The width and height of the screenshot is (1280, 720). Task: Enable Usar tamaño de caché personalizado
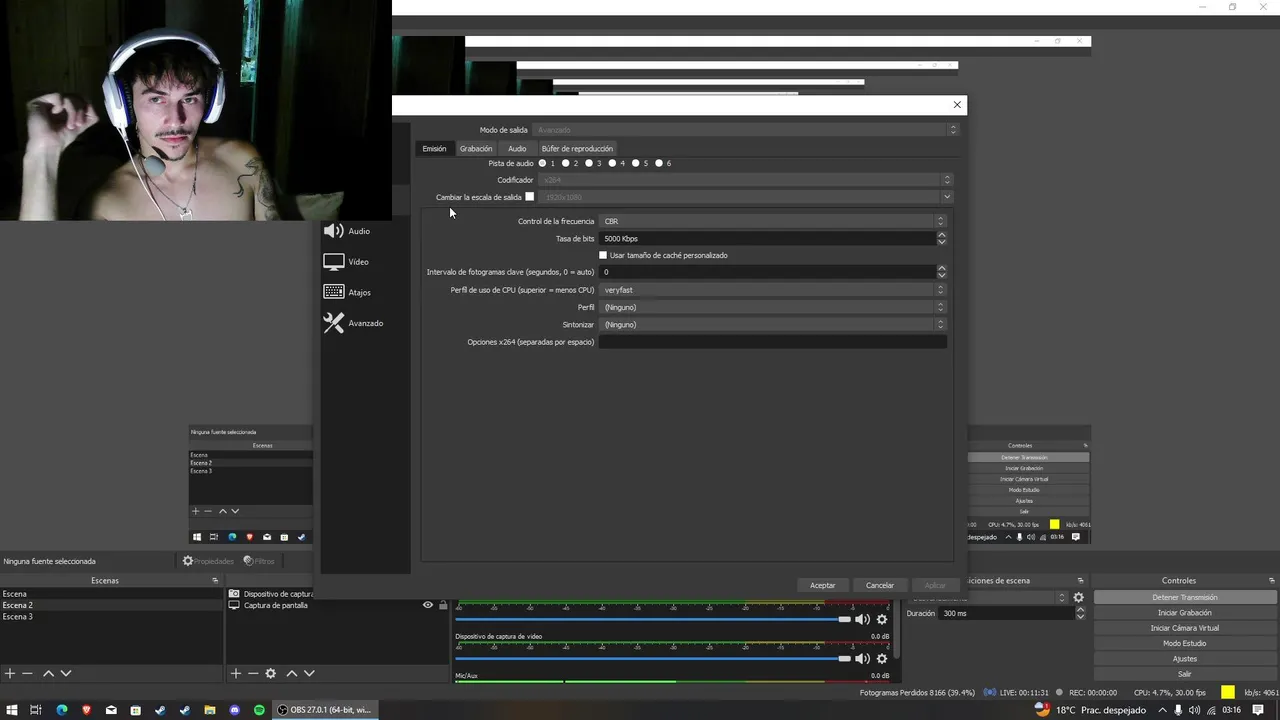pyautogui.click(x=603, y=255)
